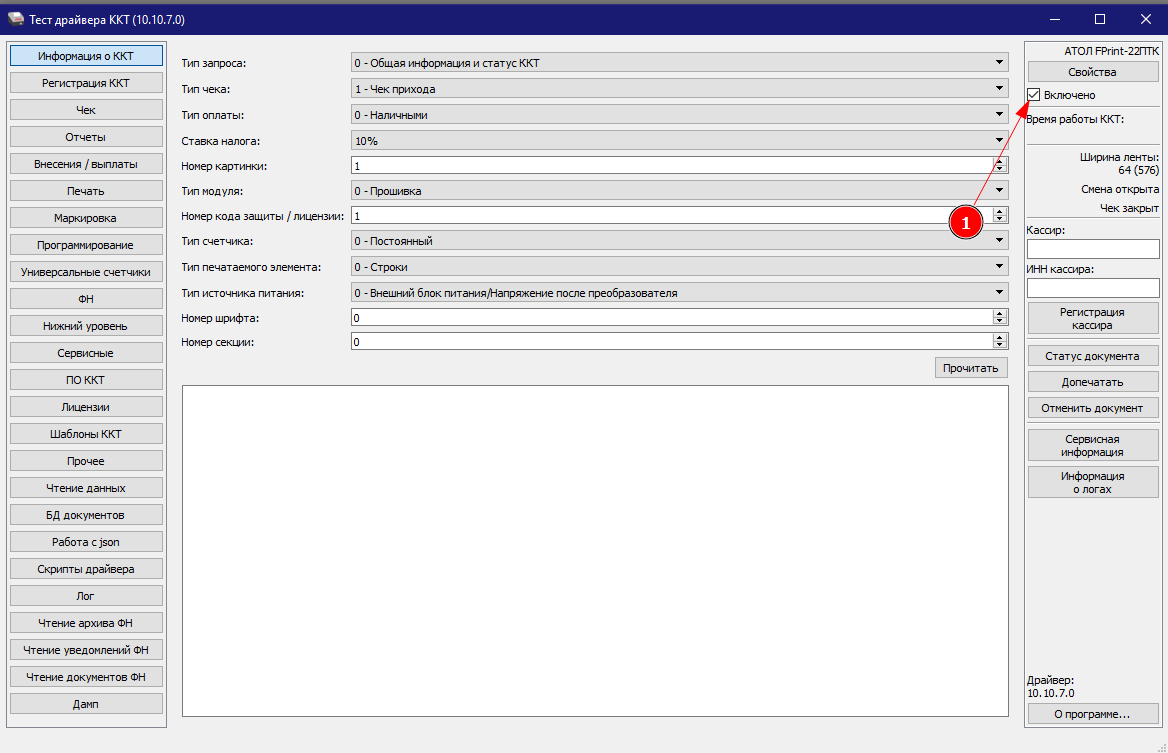This screenshot has width=1168, height=753.
Task: Switch to ПО ККТ section
Action: click(86, 380)
